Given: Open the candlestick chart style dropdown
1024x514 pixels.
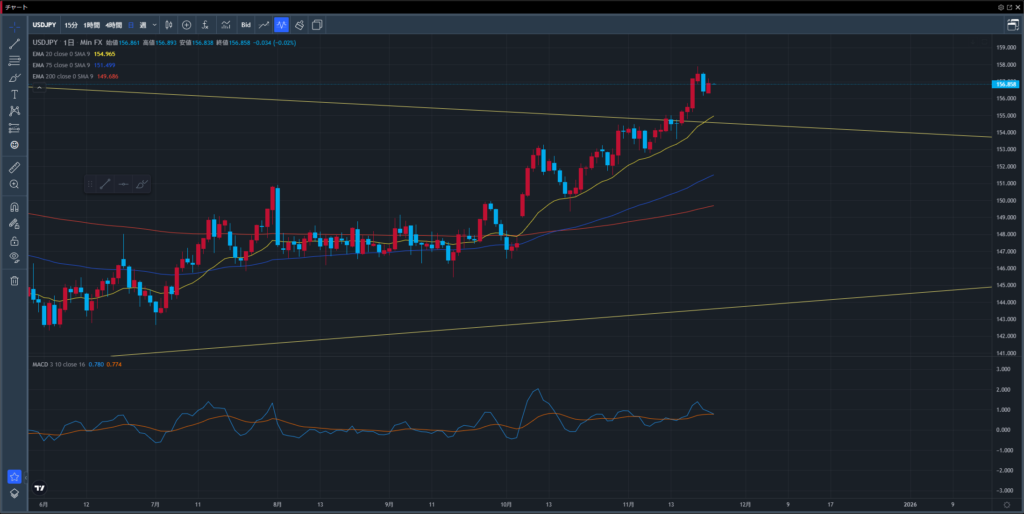Looking at the screenshot, I should [168, 24].
